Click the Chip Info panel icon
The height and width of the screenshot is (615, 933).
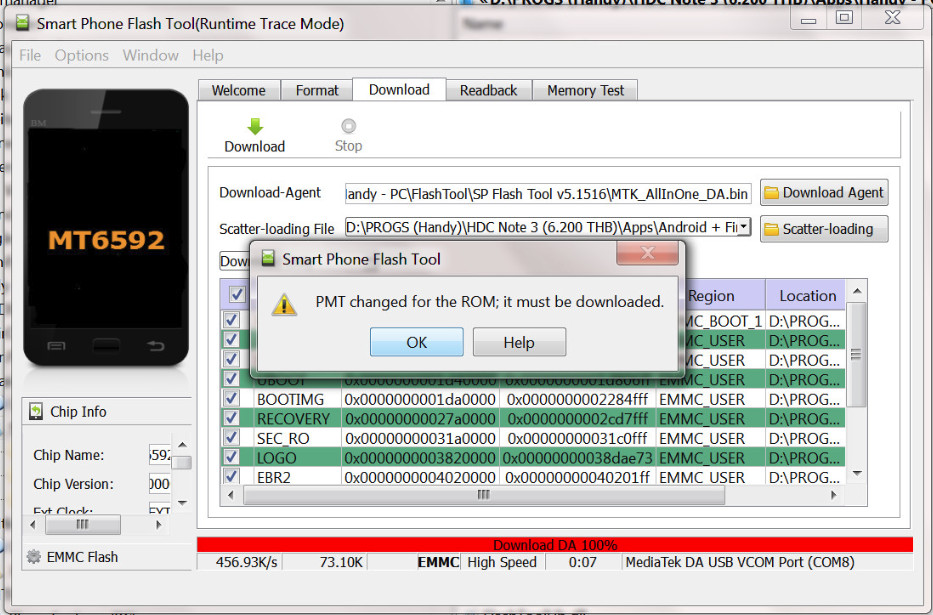(x=37, y=412)
